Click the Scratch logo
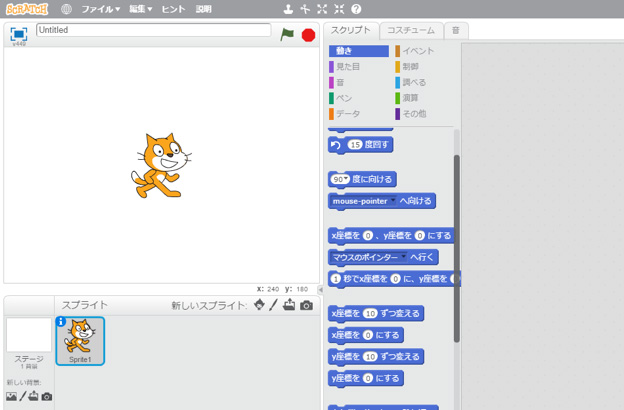 click(27, 9)
